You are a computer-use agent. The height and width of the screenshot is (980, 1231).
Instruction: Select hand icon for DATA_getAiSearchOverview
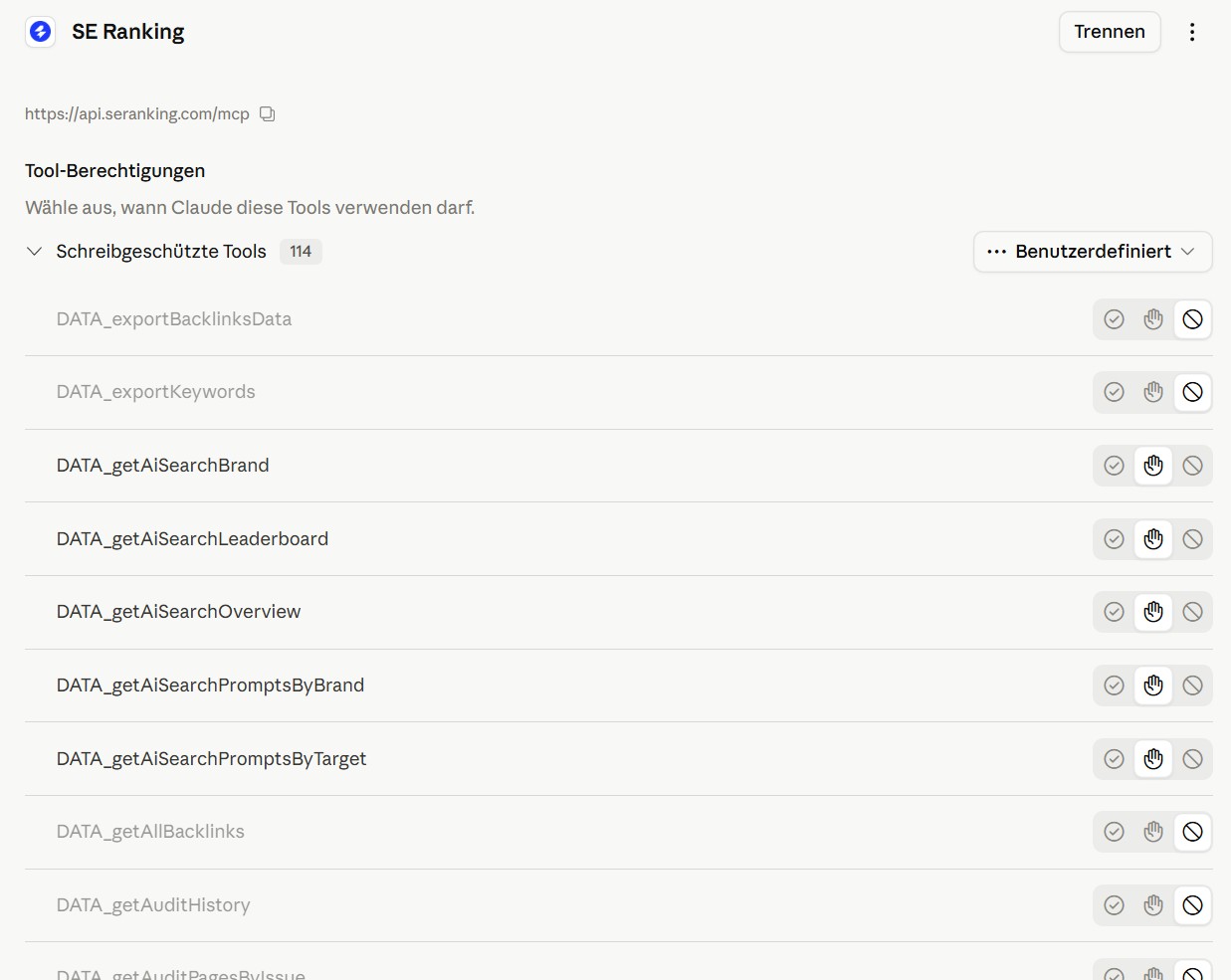click(x=1153, y=612)
